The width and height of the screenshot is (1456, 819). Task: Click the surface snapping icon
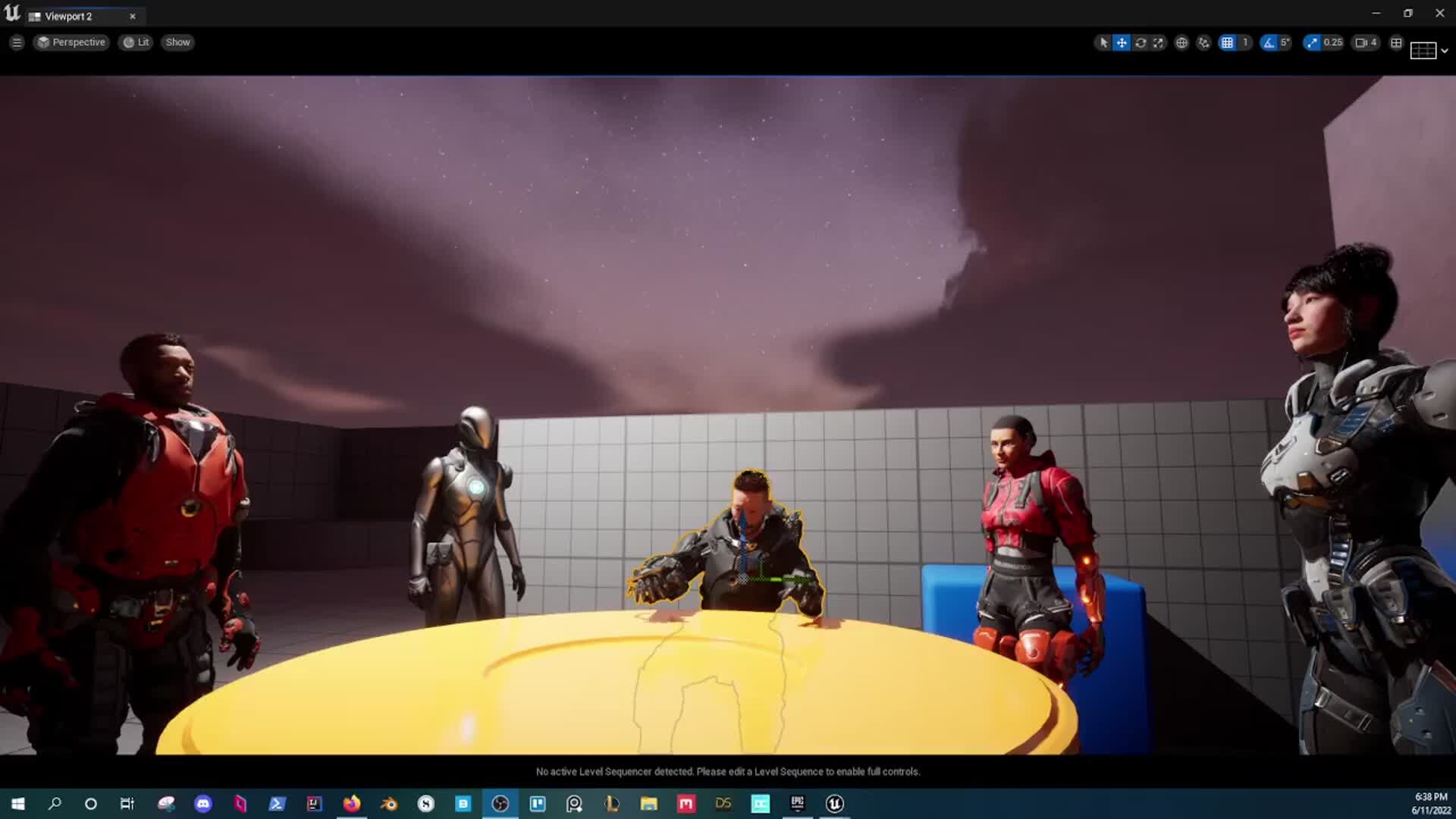1203,42
